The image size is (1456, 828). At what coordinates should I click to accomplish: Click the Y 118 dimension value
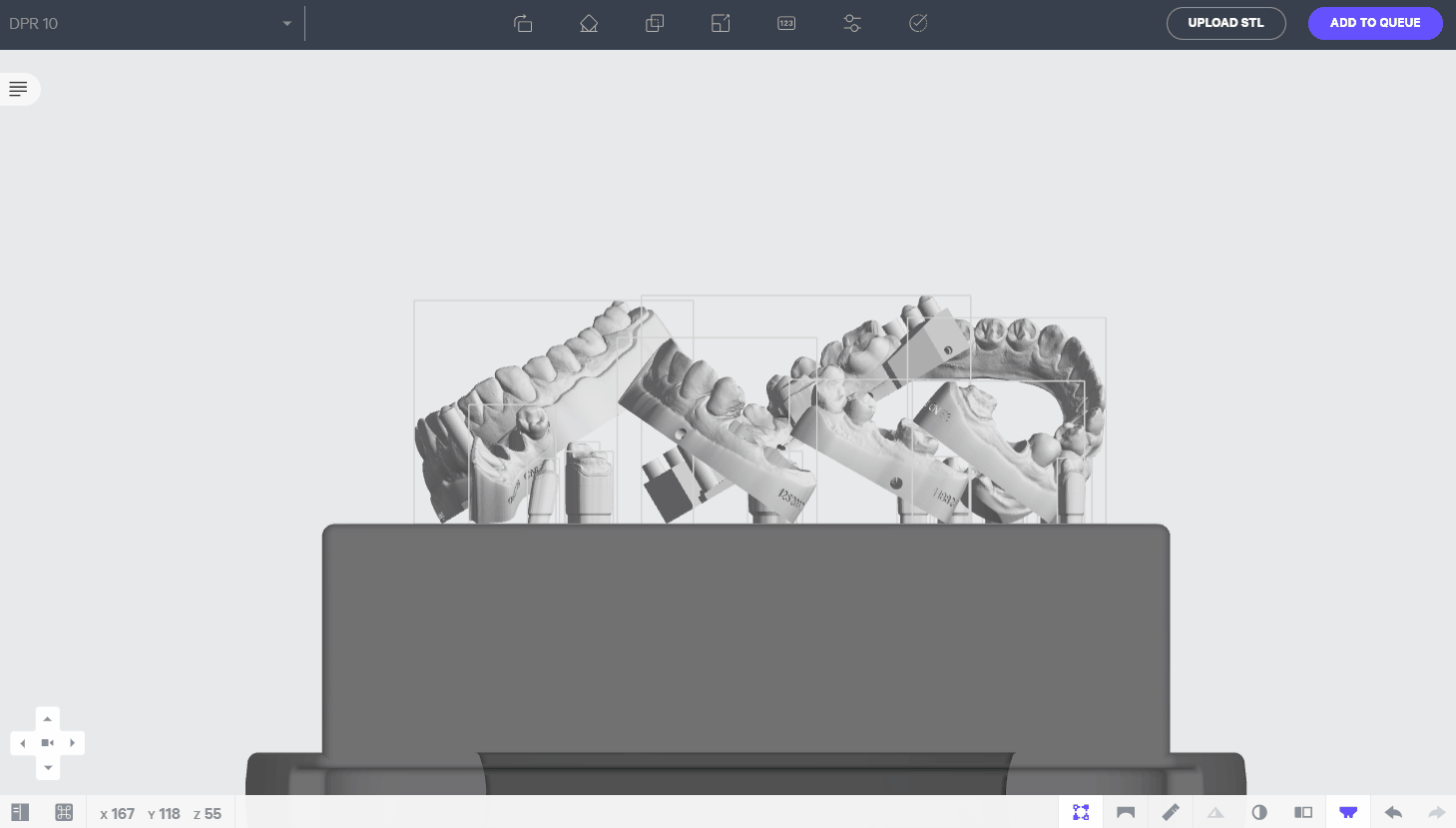point(164,814)
